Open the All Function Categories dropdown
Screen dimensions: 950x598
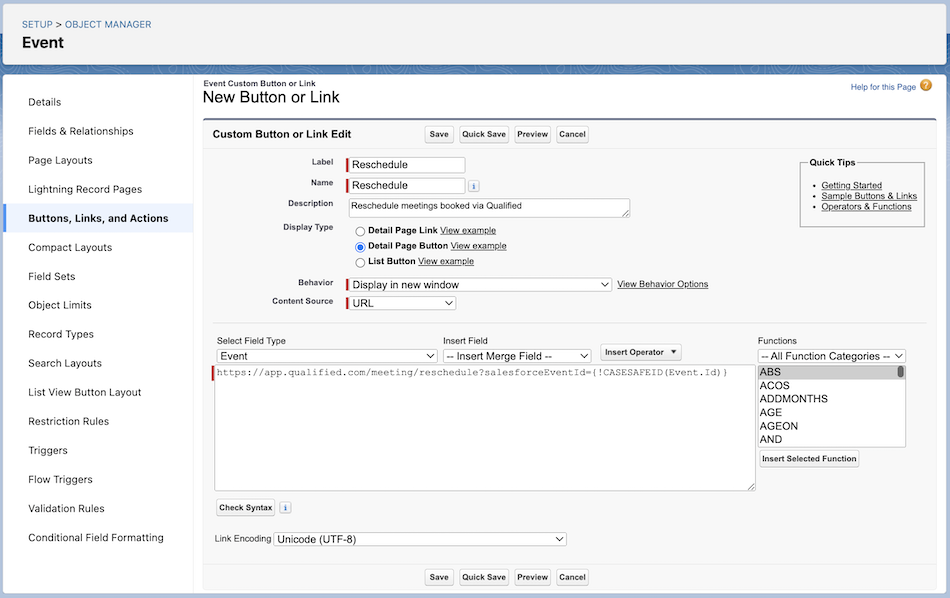[831, 356]
